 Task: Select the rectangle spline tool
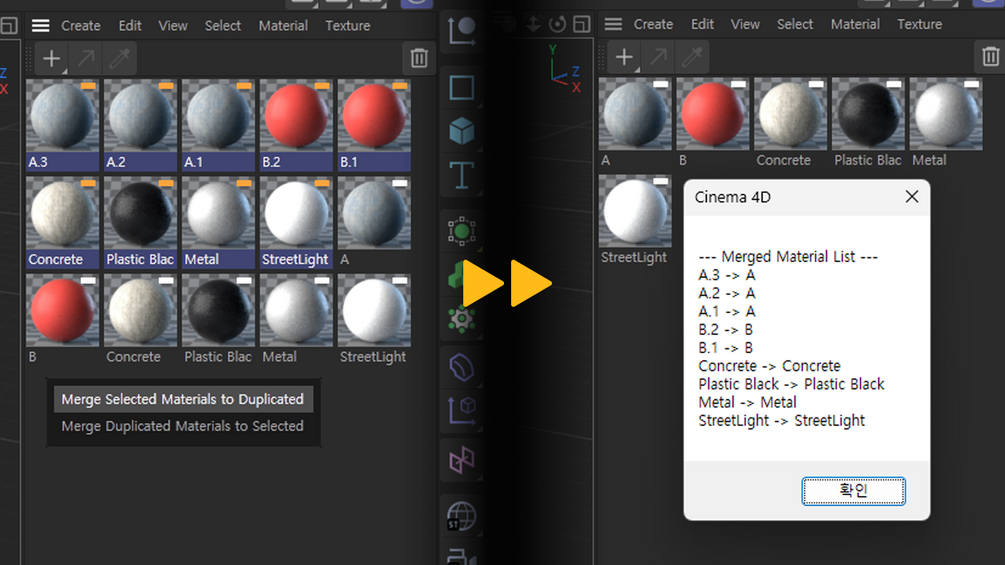pos(461,88)
